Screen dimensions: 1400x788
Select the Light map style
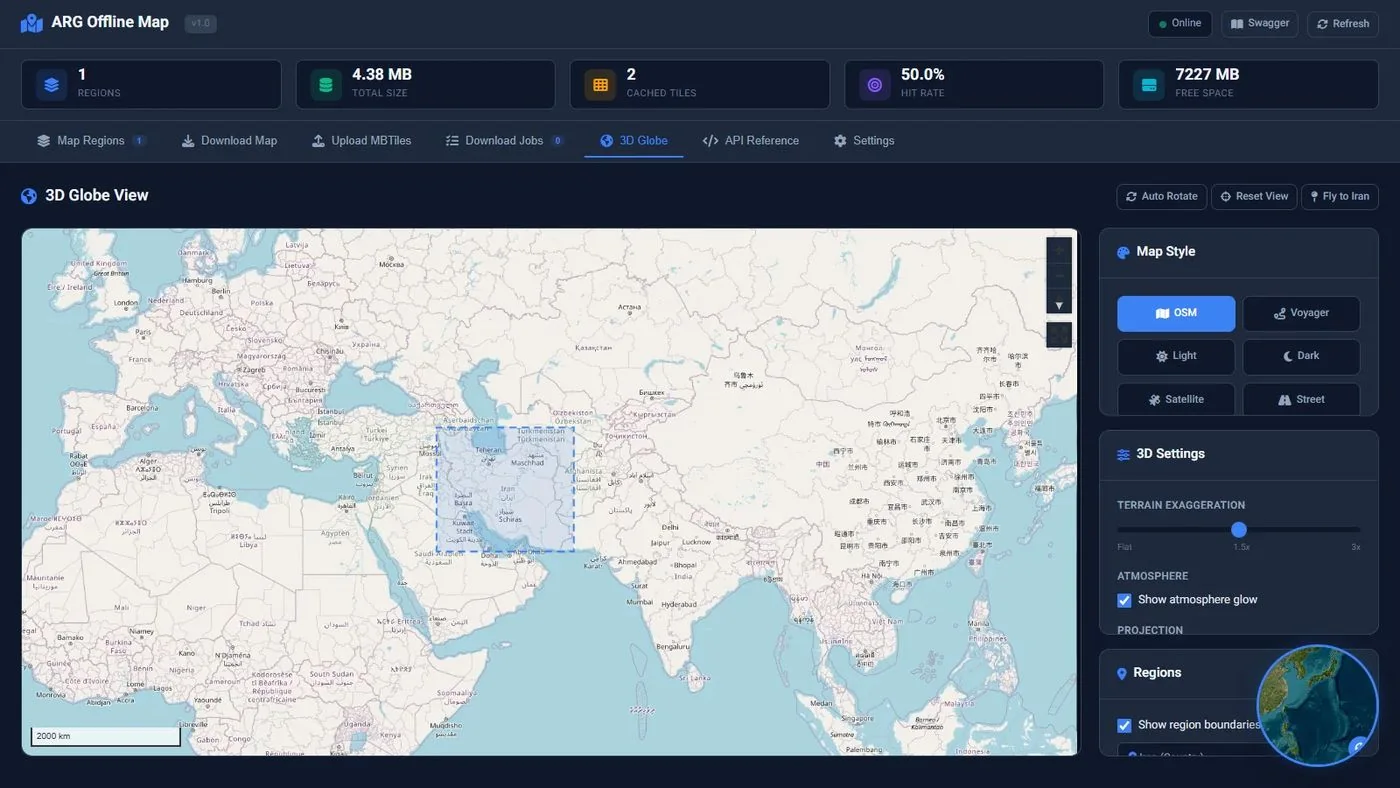pyautogui.click(x=1176, y=356)
